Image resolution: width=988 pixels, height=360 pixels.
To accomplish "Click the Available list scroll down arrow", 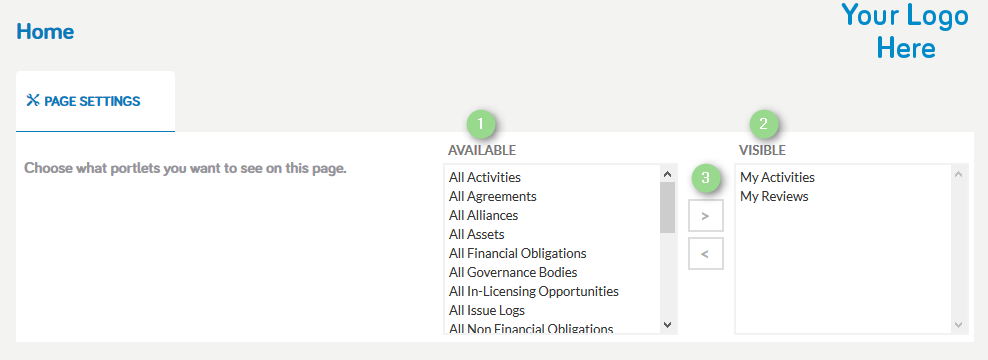I will 668,325.
